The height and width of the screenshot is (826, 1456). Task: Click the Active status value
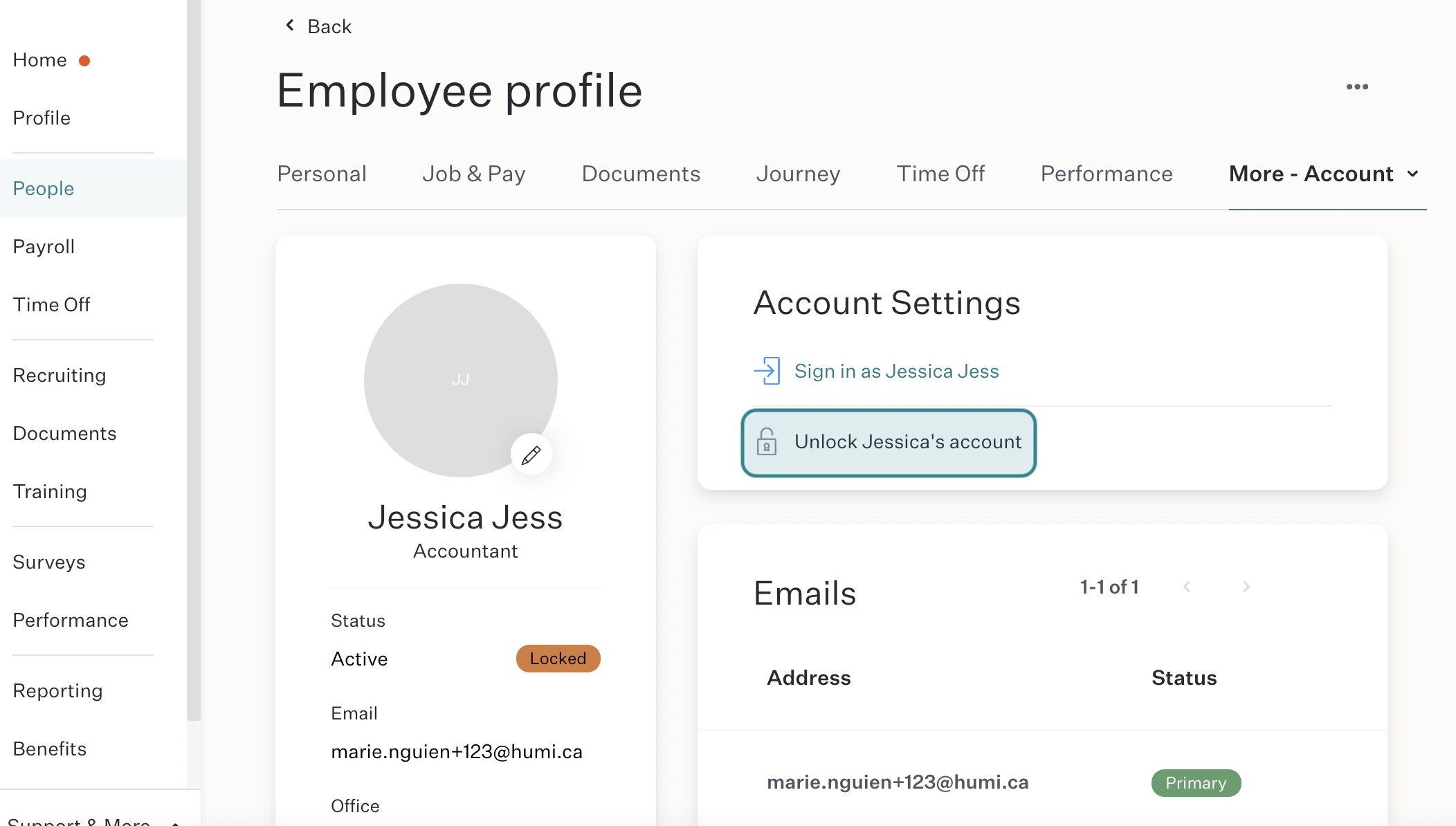click(359, 659)
